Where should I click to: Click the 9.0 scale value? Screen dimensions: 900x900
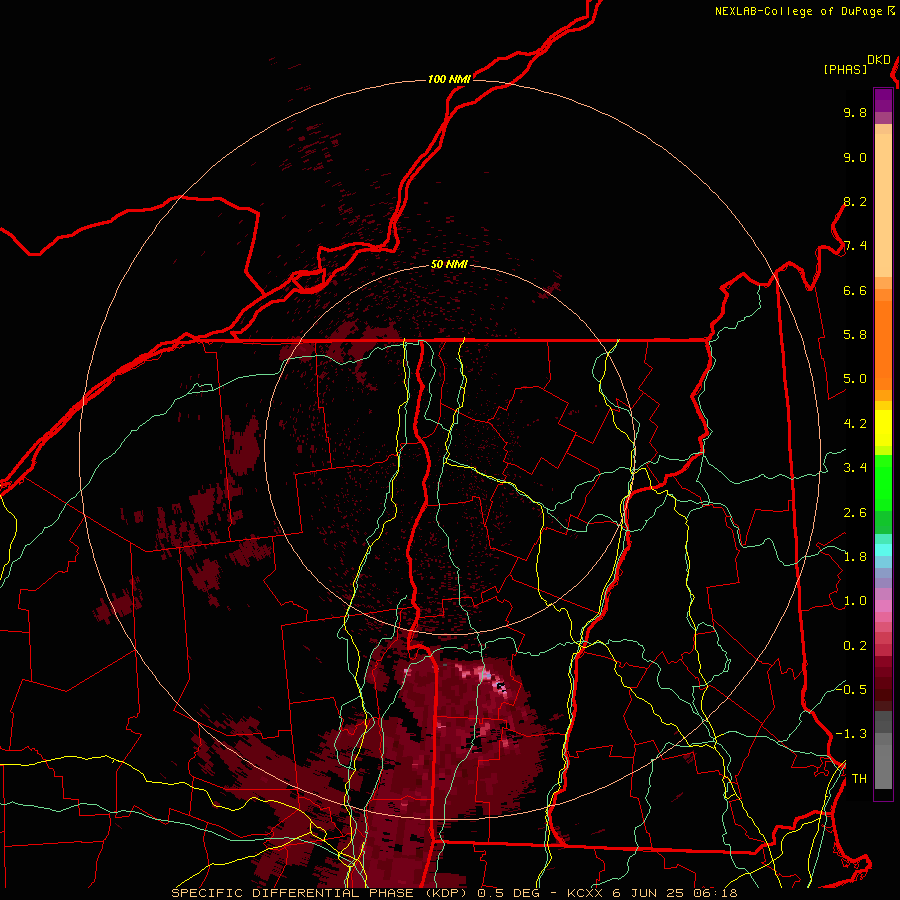pyautogui.click(x=855, y=157)
